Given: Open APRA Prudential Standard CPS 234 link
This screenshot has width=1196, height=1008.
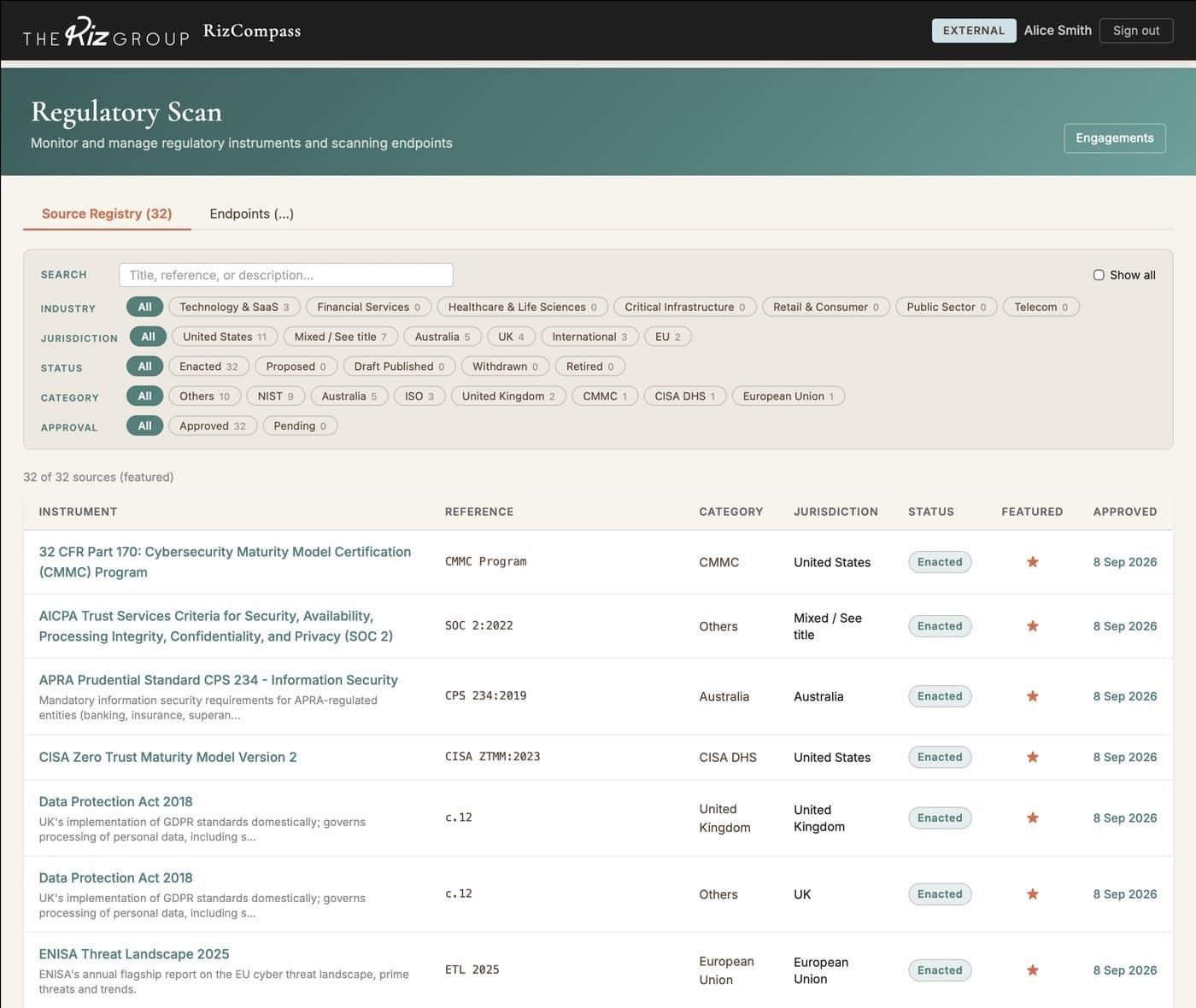Looking at the screenshot, I should click(219, 680).
